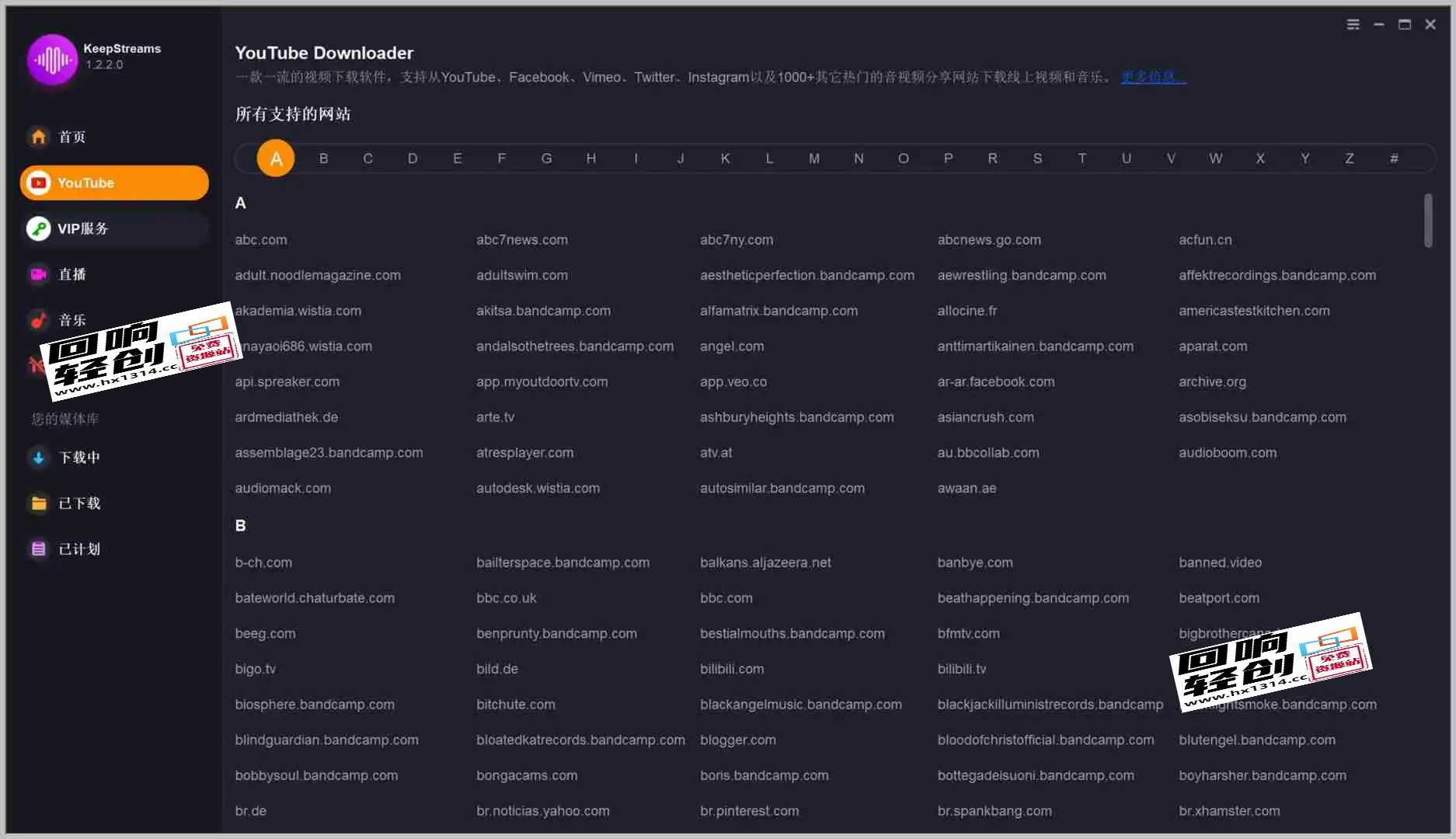Click br.pinterest.com entry
1456x839 pixels.
750,811
